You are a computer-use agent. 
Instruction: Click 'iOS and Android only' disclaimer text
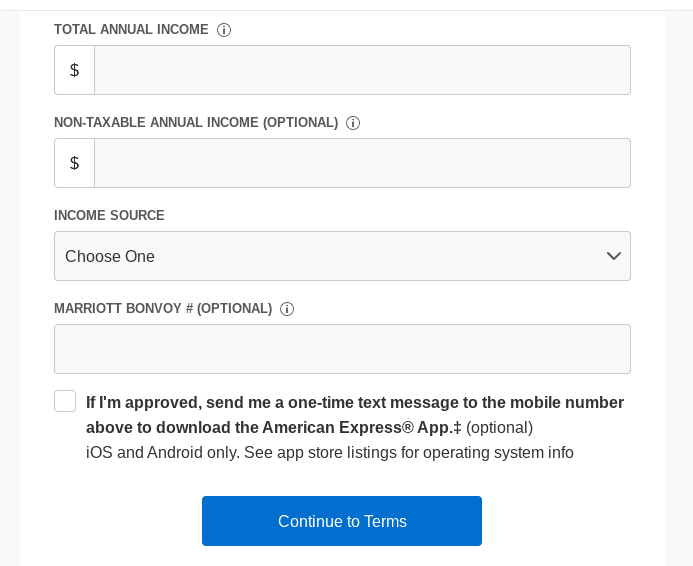pyautogui.click(x=330, y=453)
